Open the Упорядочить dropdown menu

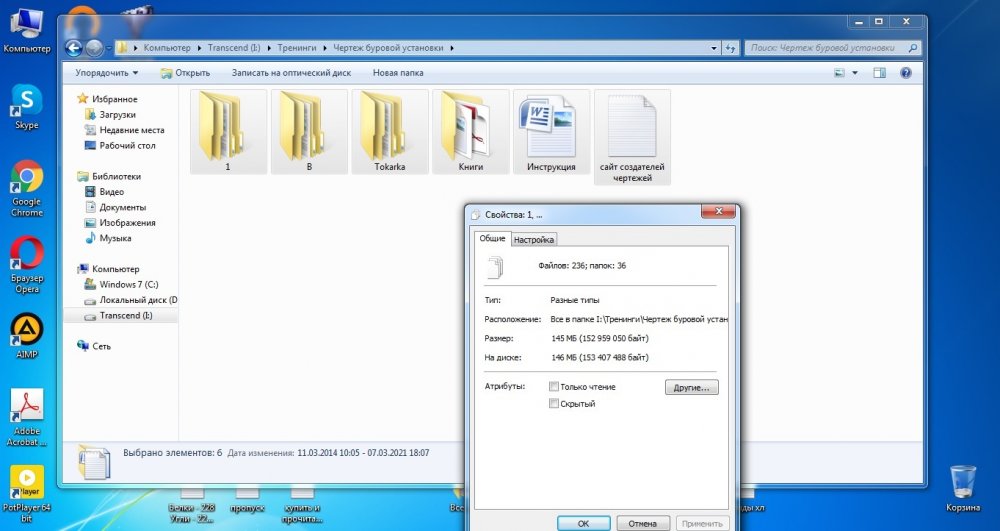106,73
